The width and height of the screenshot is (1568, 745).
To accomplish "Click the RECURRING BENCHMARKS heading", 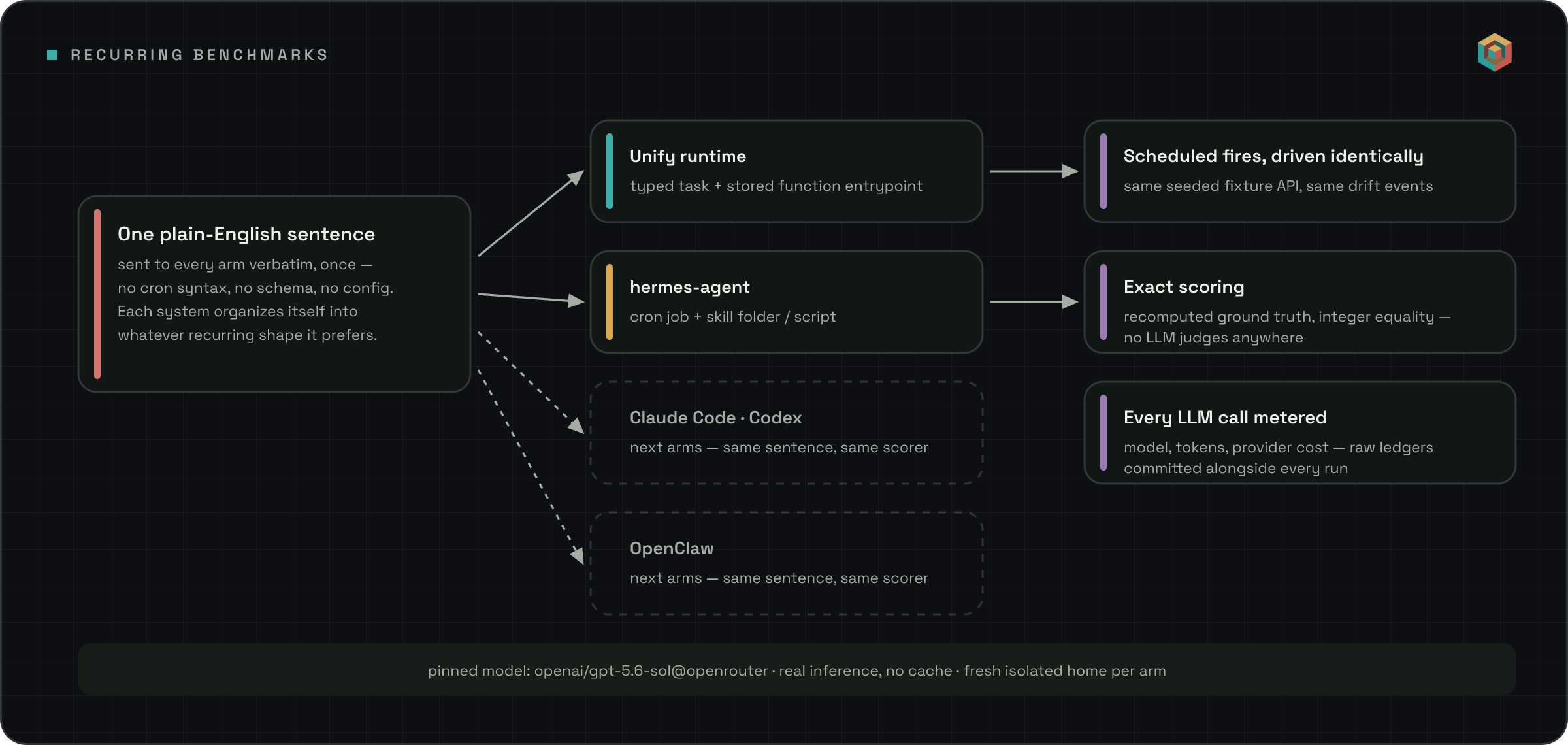I will click(x=199, y=55).
